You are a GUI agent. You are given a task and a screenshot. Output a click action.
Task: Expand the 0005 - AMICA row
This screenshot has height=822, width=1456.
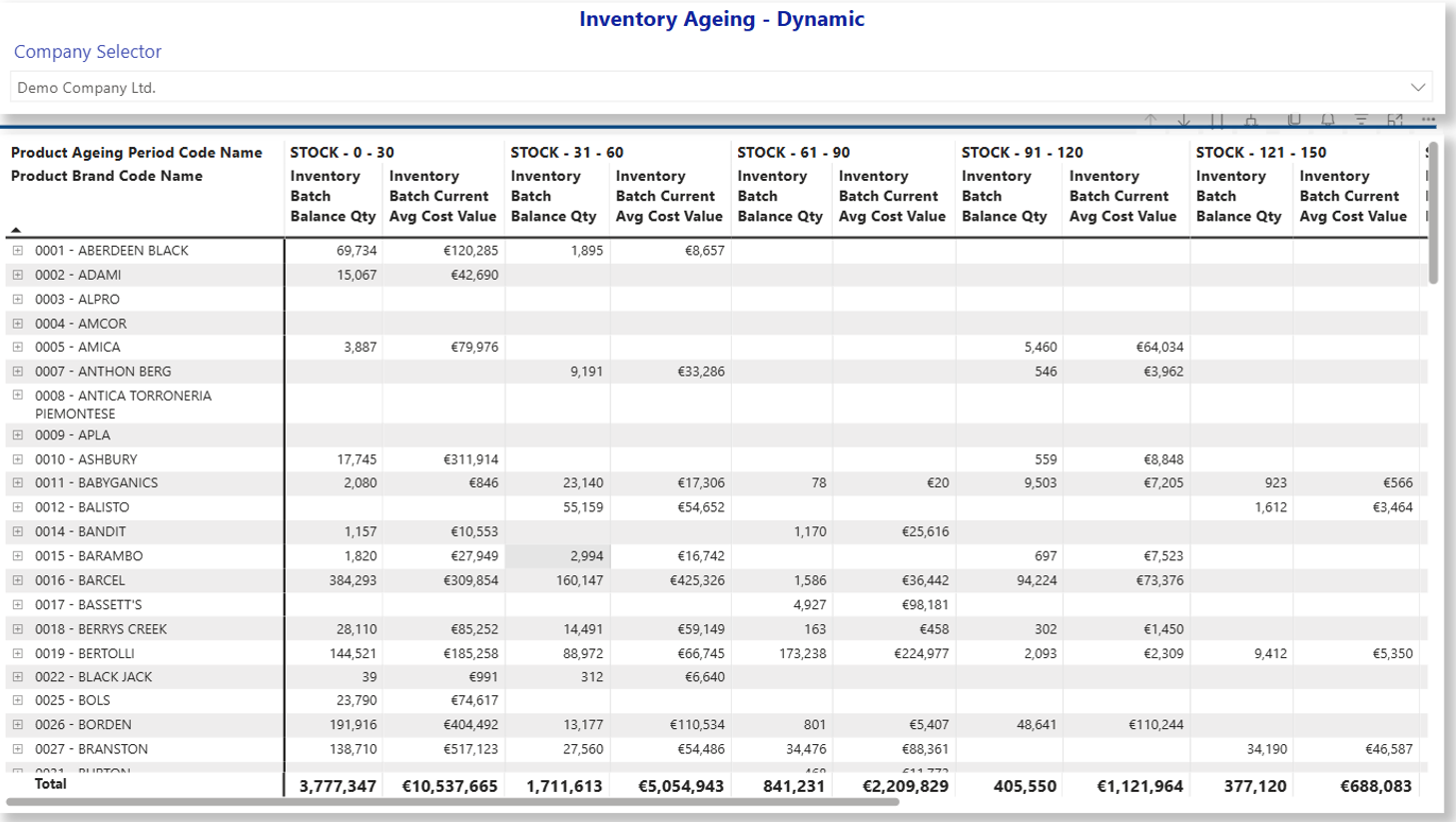pyautogui.click(x=18, y=347)
